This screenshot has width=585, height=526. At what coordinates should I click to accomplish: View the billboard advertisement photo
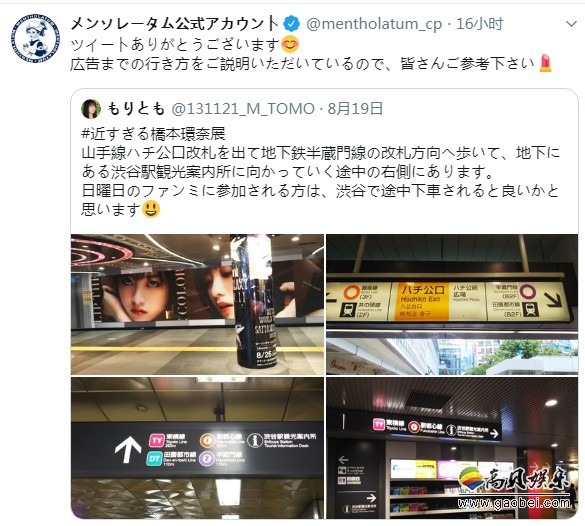[x=197, y=304]
